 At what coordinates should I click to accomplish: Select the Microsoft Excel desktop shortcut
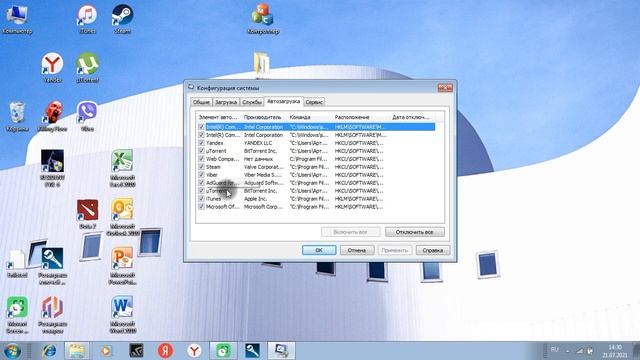pyautogui.click(x=122, y=169)
